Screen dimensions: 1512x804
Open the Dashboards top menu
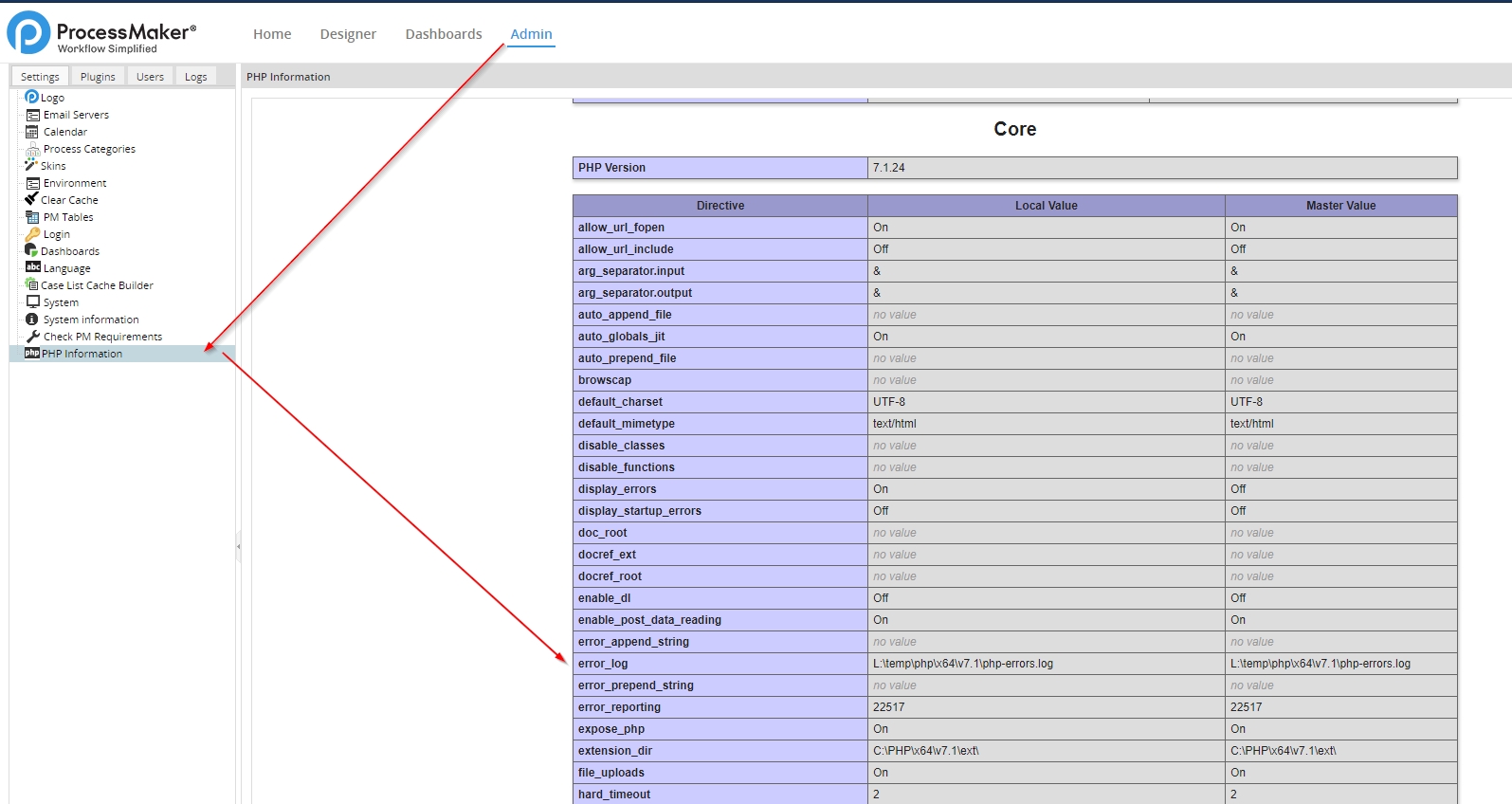[444, 34]
